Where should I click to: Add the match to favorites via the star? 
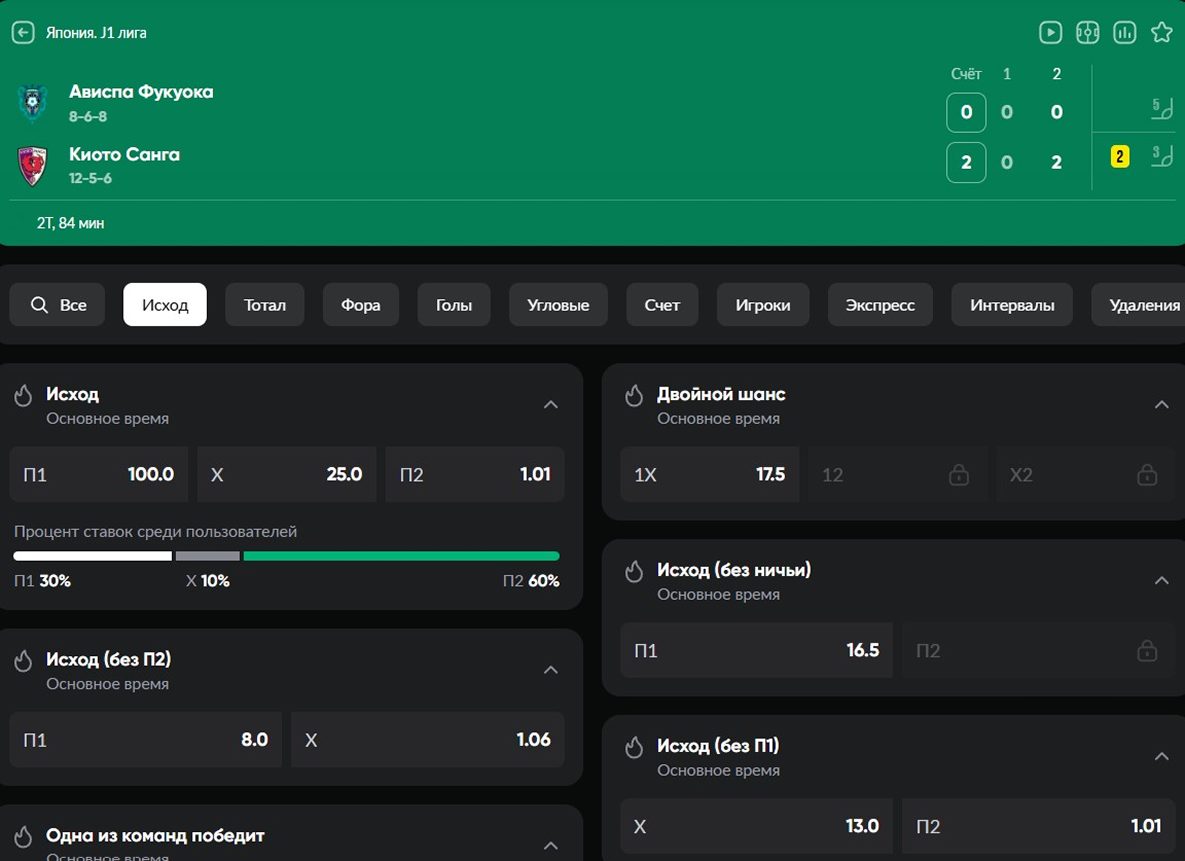[1161, 32]
